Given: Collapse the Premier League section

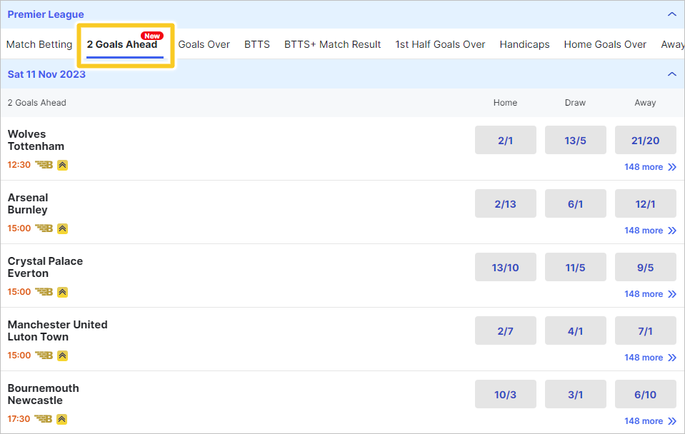Looking at the screenshot, I should tap(671, 14).
